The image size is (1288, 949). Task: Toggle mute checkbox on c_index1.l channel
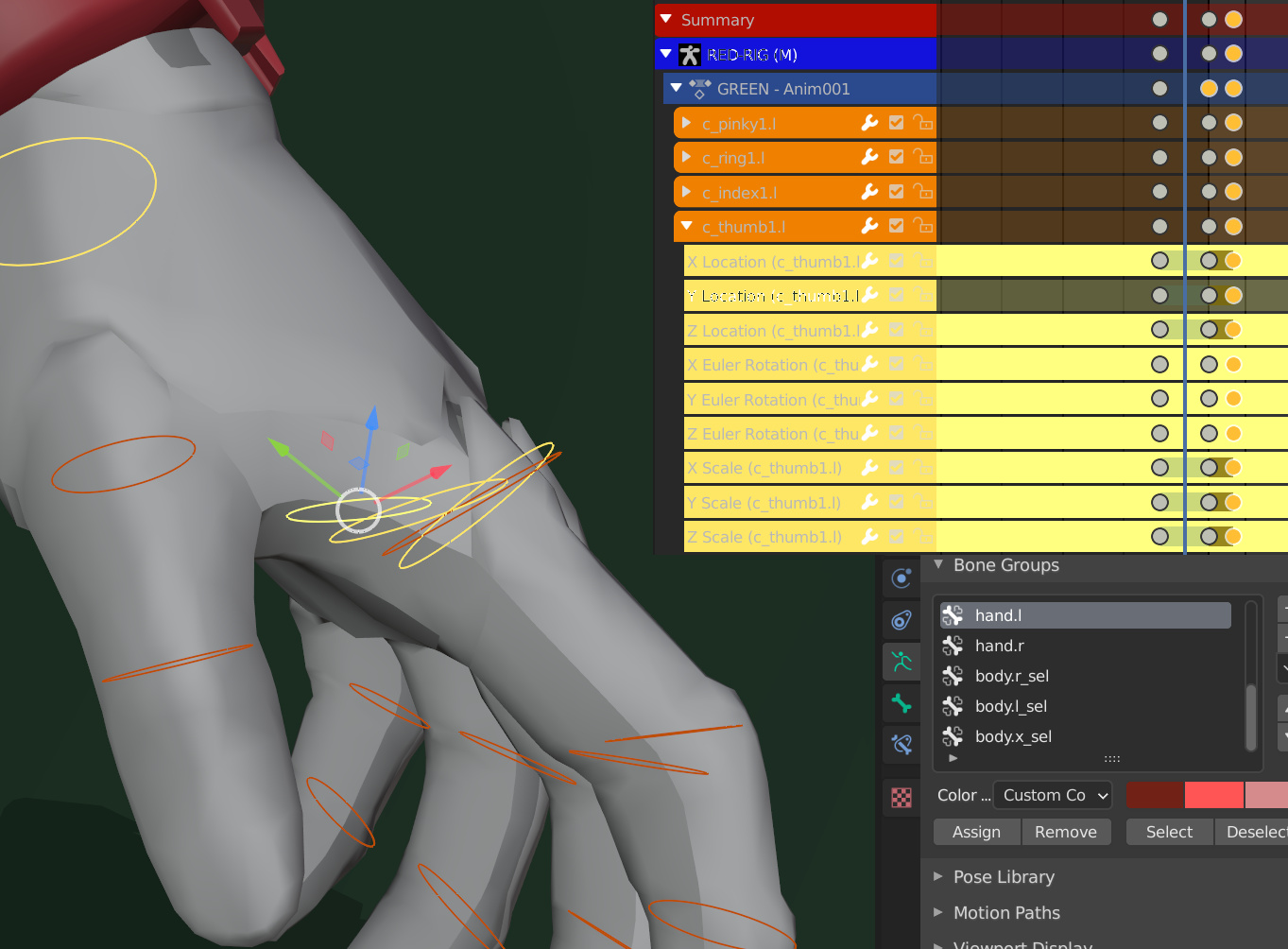coord(897,192)
